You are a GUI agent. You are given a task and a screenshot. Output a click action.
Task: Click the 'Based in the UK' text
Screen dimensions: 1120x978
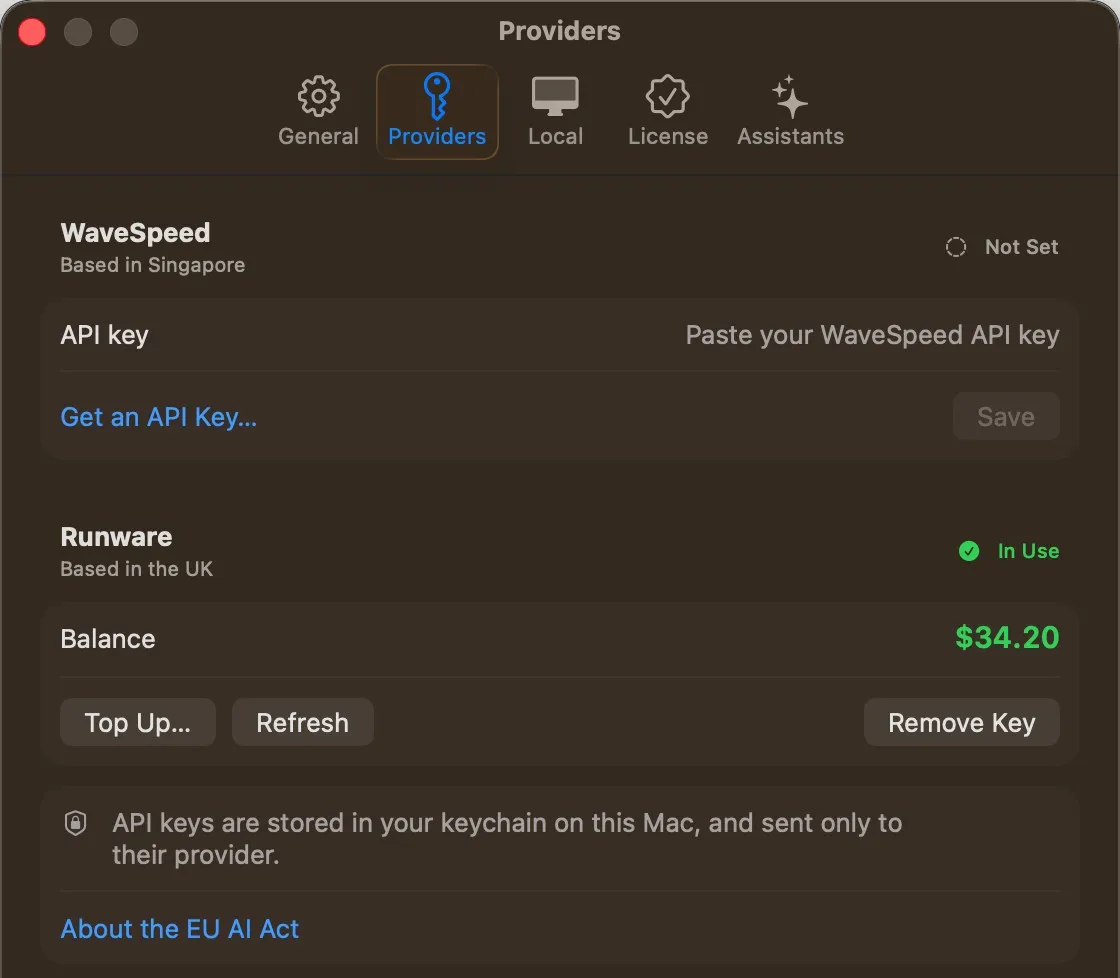[x=136, y=569]
